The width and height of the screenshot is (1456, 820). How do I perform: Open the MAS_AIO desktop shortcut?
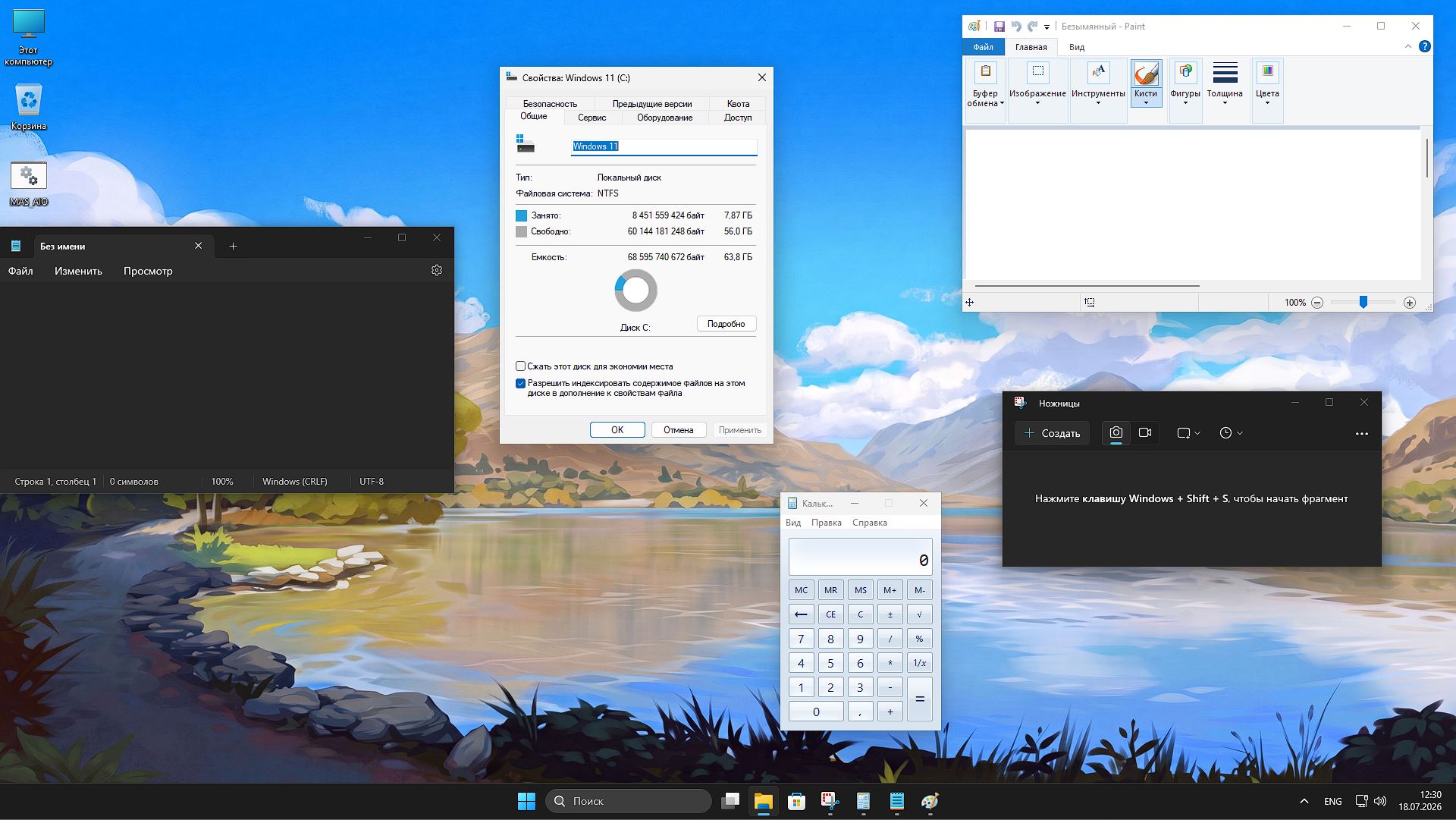click(29, 184)
